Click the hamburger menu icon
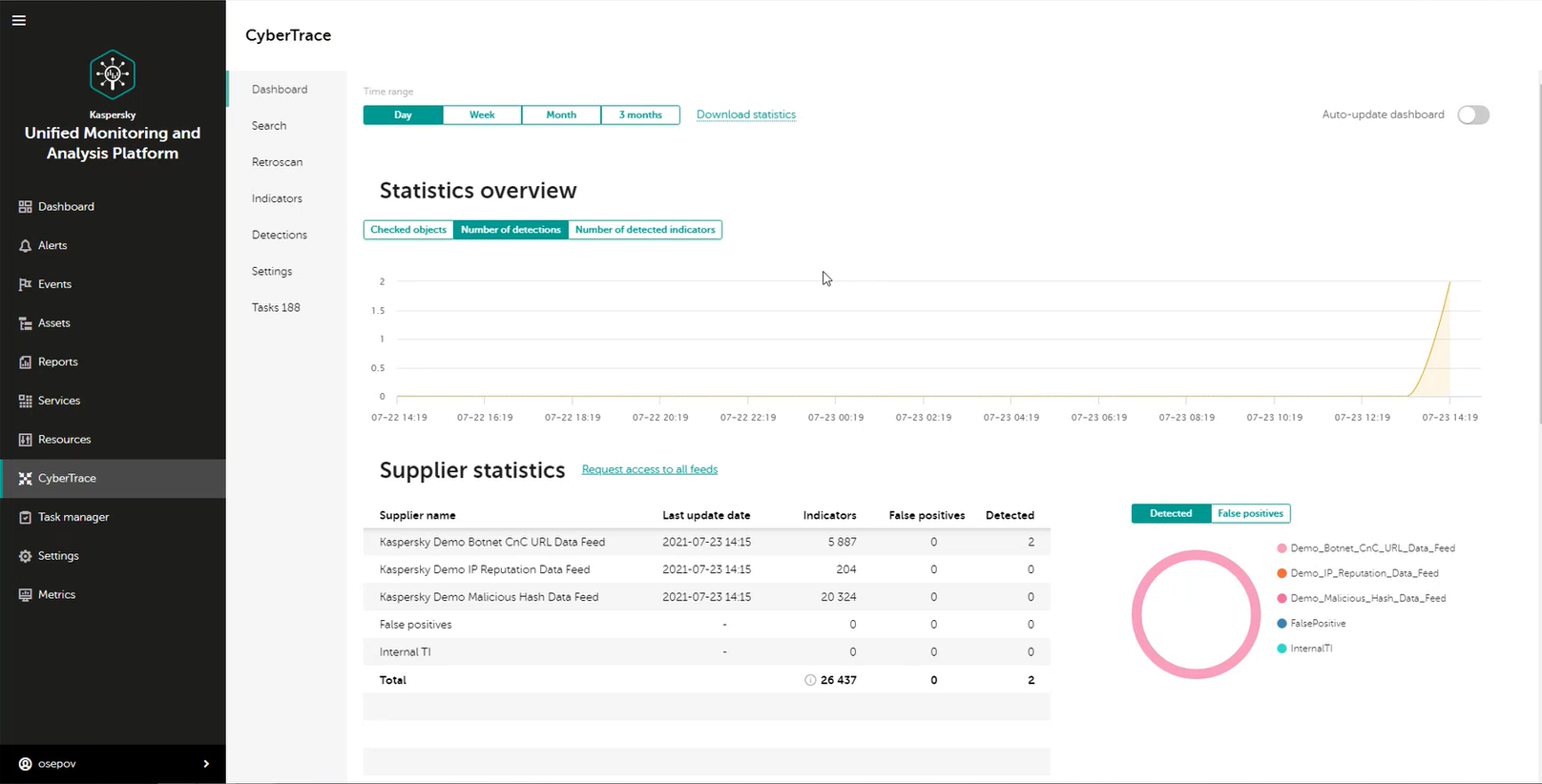The image size is (1542, 784). [19, 20]
